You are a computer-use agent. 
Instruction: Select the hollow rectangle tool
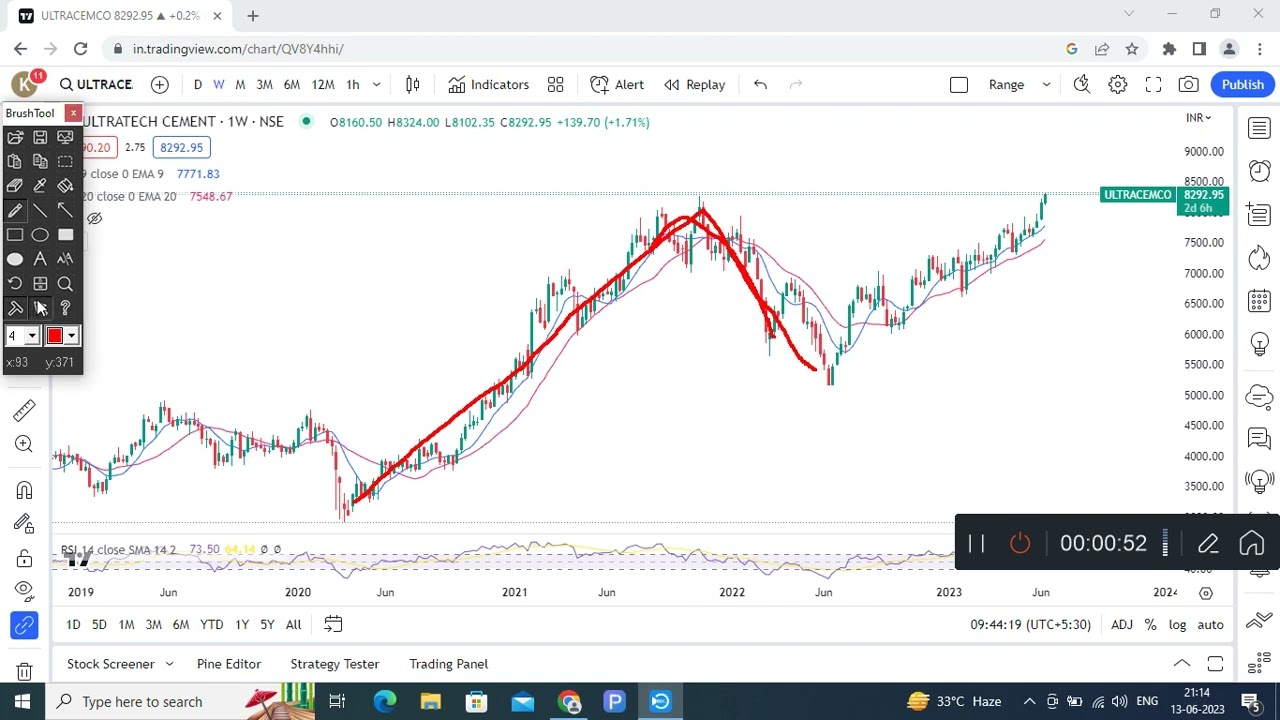[x=15, y=235]
